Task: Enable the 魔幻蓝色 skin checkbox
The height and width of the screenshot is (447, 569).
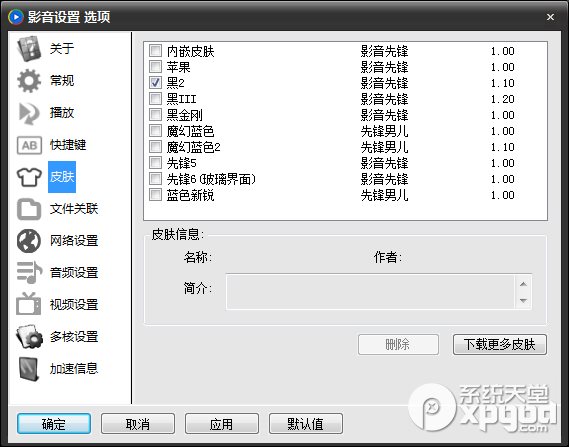Action: [155, 131]
